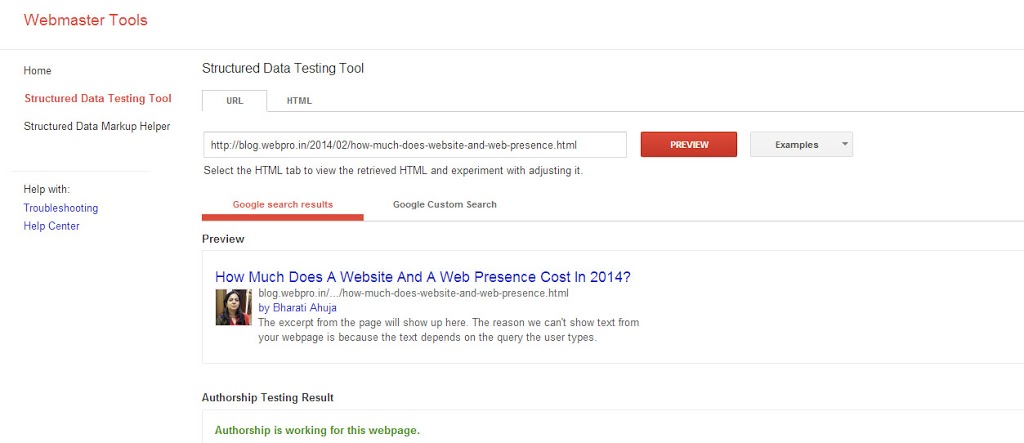The image size is (1024, 443).
Task: Click the URL input field
Action: tap(414, 145)
